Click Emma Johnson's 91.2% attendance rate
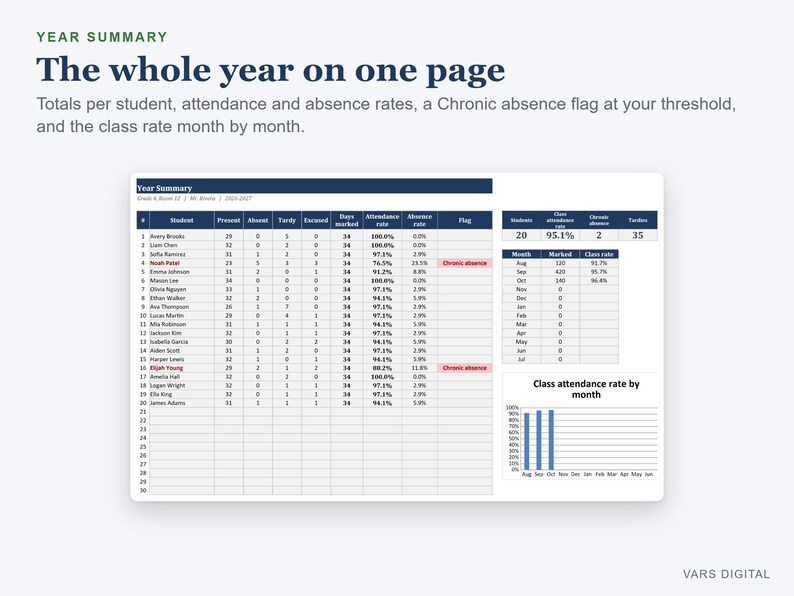Screen dimensions: 794x596 click(x=382, y=271)
